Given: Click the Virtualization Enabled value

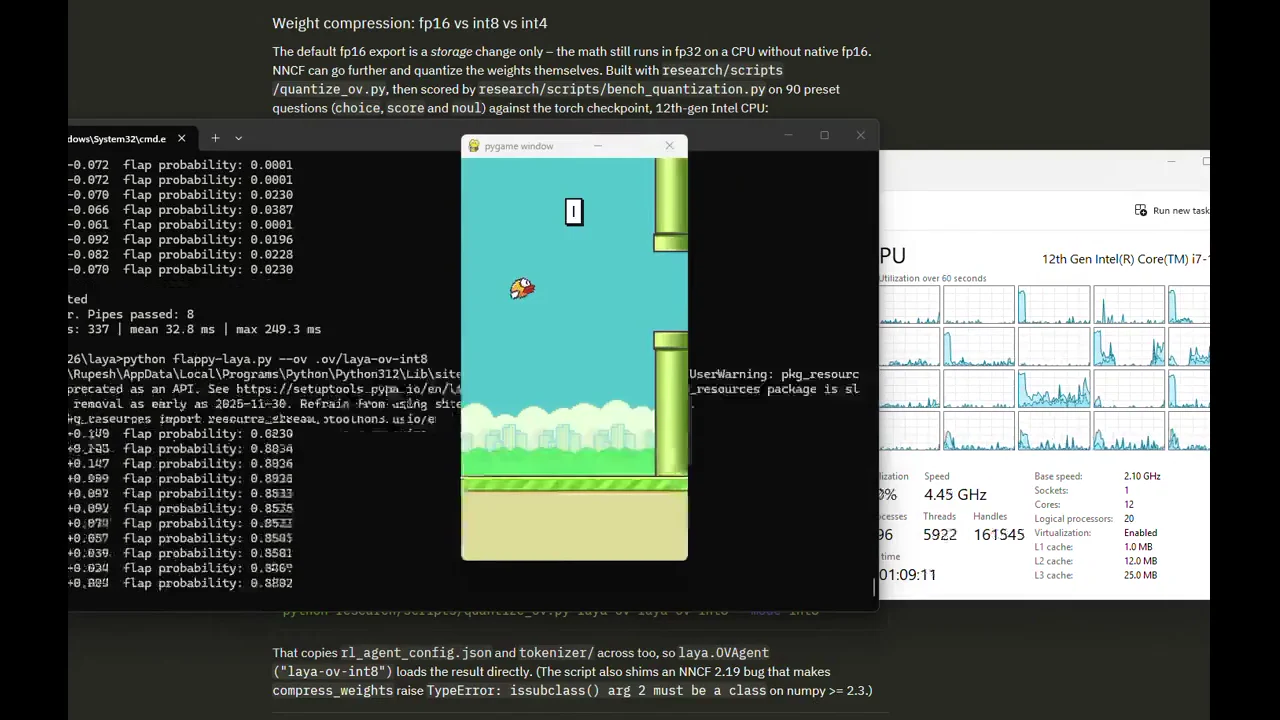Looking at the screenshot, I should point(1140,533).
